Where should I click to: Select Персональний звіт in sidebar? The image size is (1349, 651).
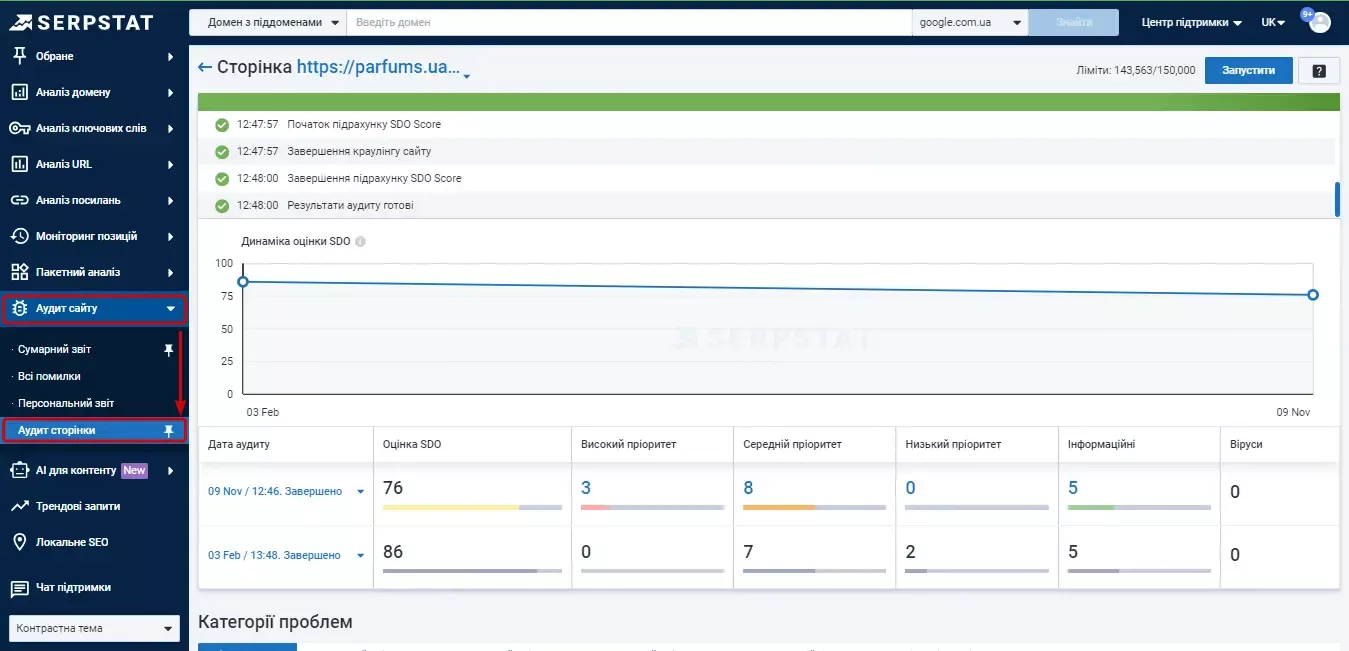coord(66,403)
